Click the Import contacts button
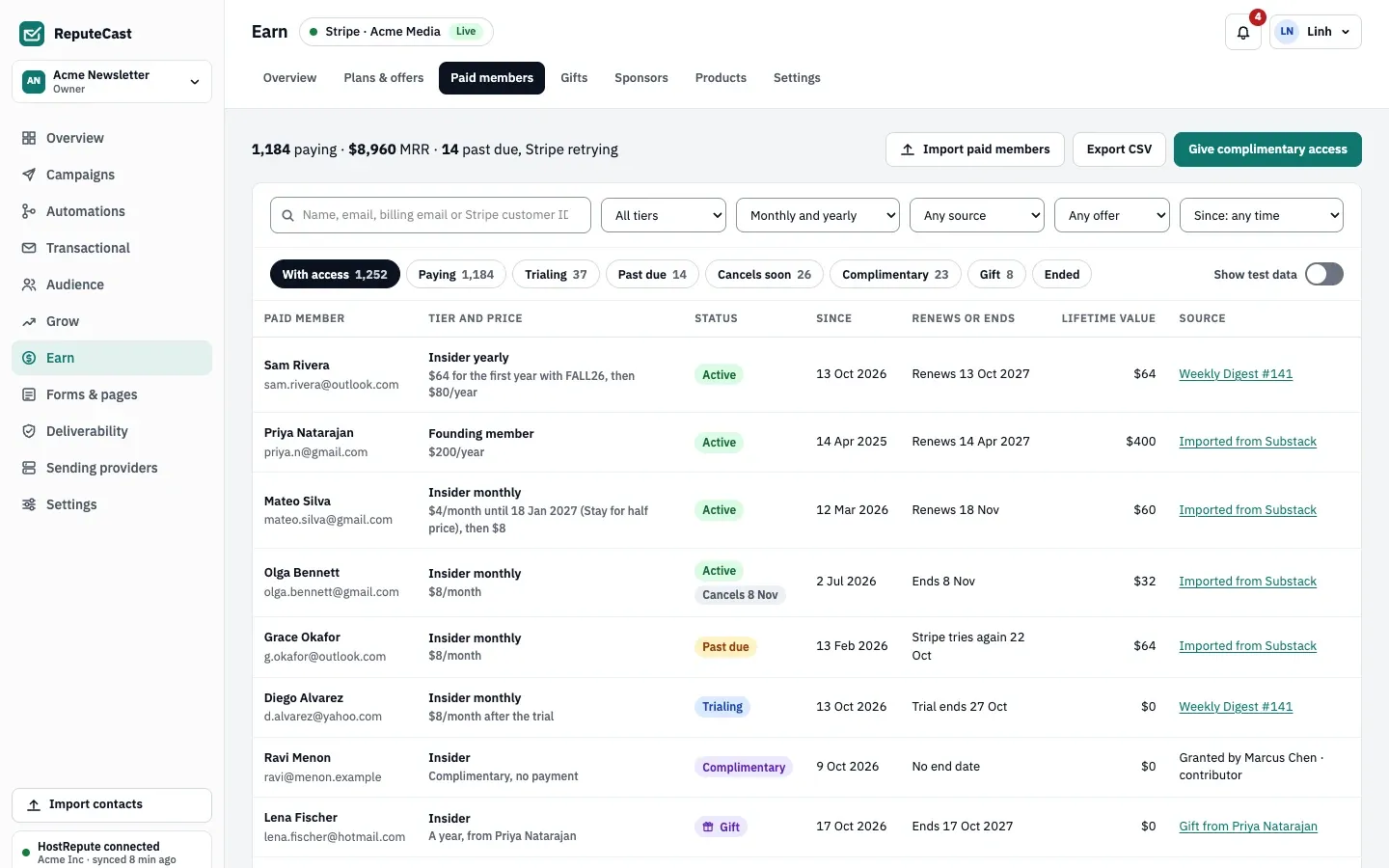The height and width of the screenshot is (868, 1389). tap(112, 805)
